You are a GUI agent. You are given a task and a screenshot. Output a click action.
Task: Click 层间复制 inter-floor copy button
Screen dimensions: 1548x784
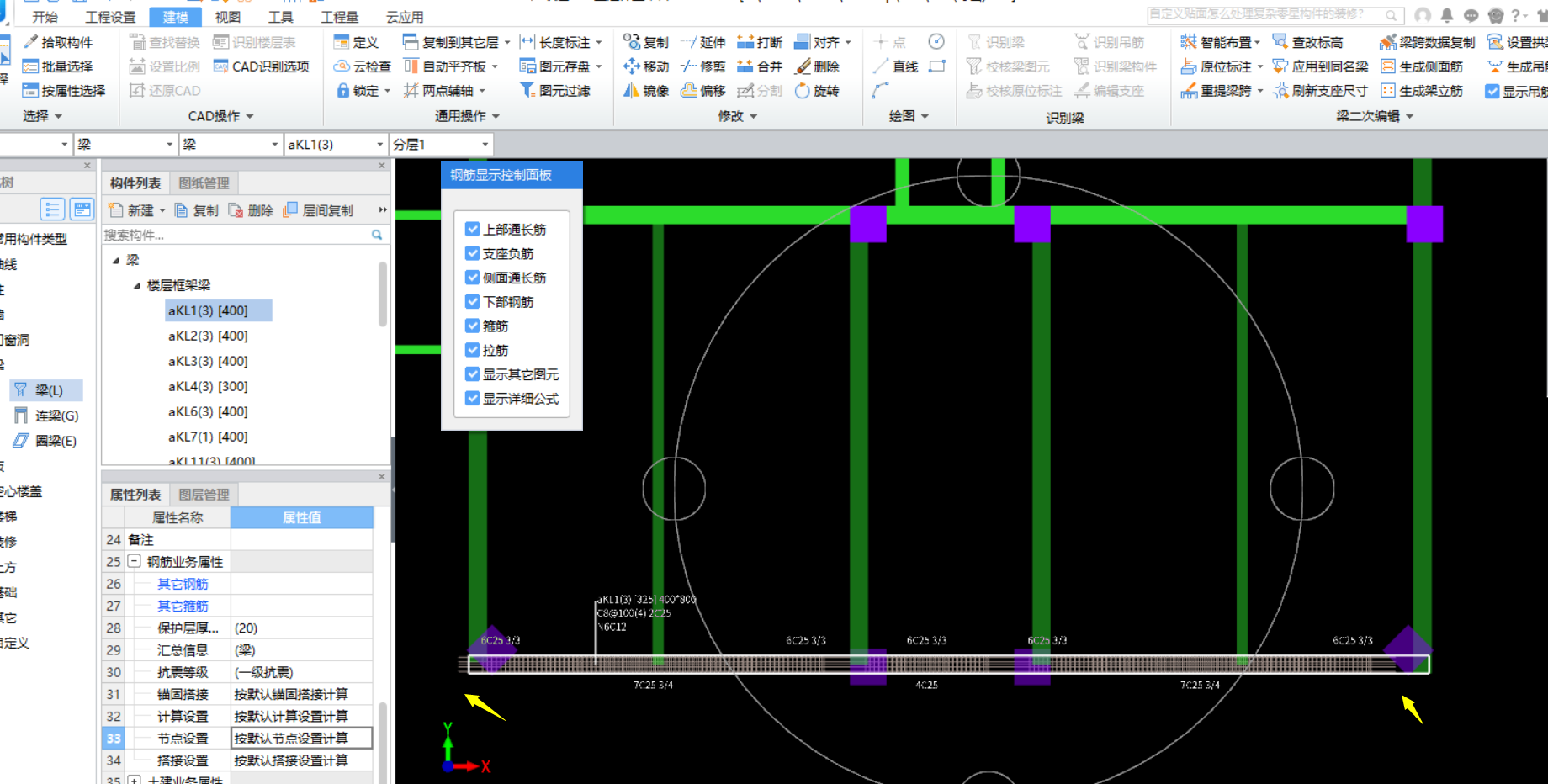coord(318,210)
